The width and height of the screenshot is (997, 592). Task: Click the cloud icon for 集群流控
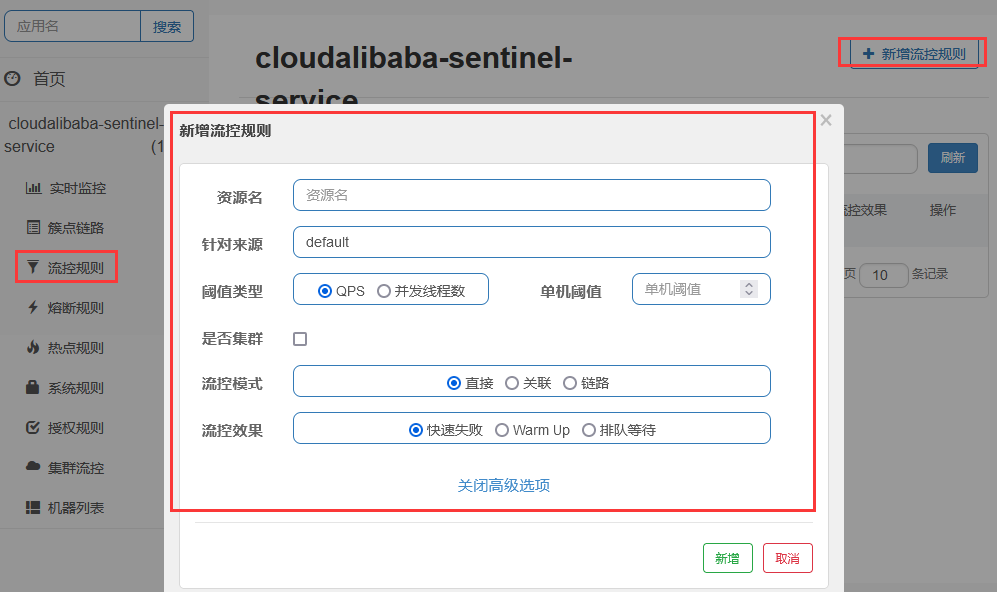(x=33, y=466)
